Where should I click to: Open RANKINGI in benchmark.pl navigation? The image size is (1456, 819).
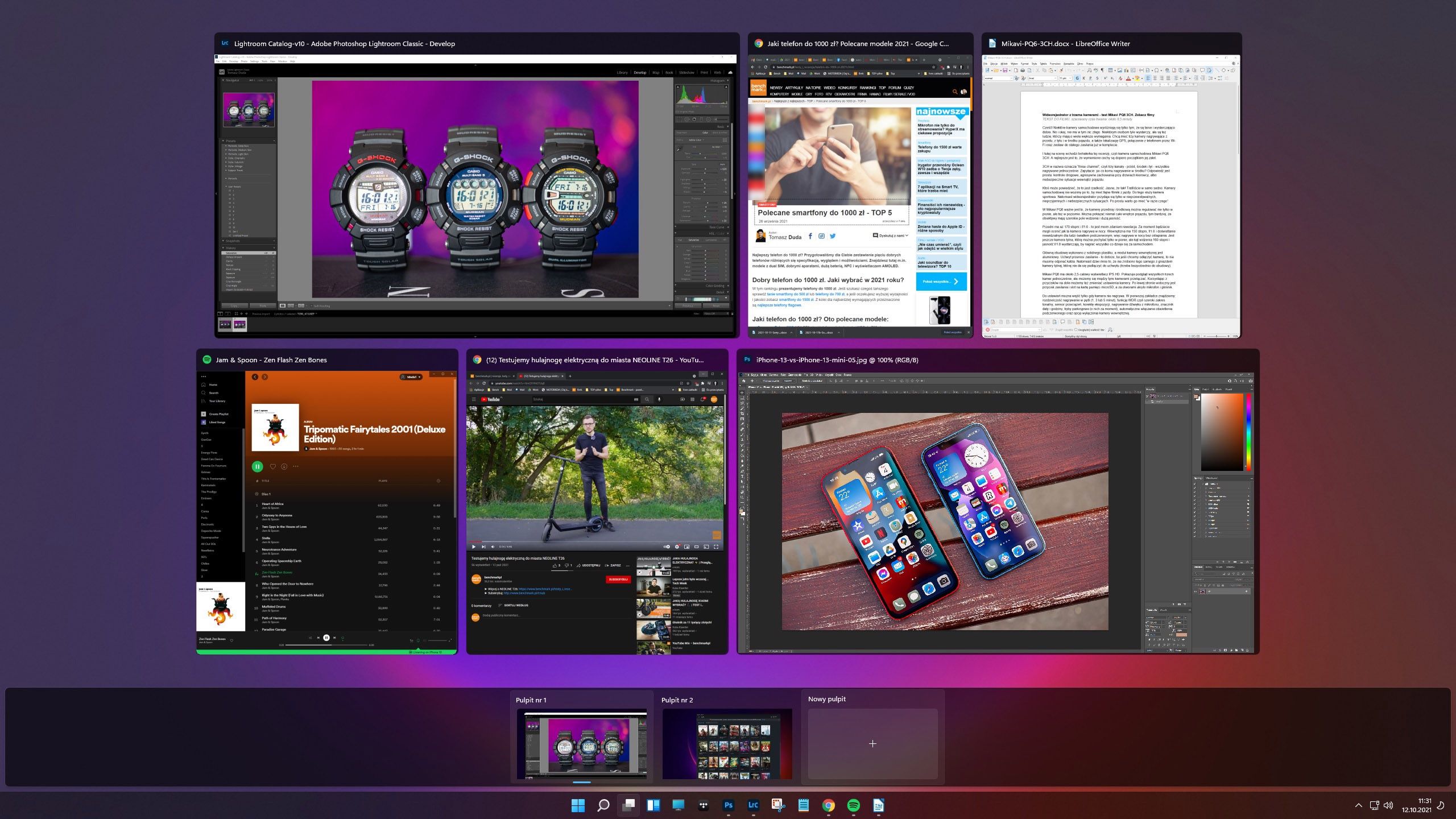868,88
